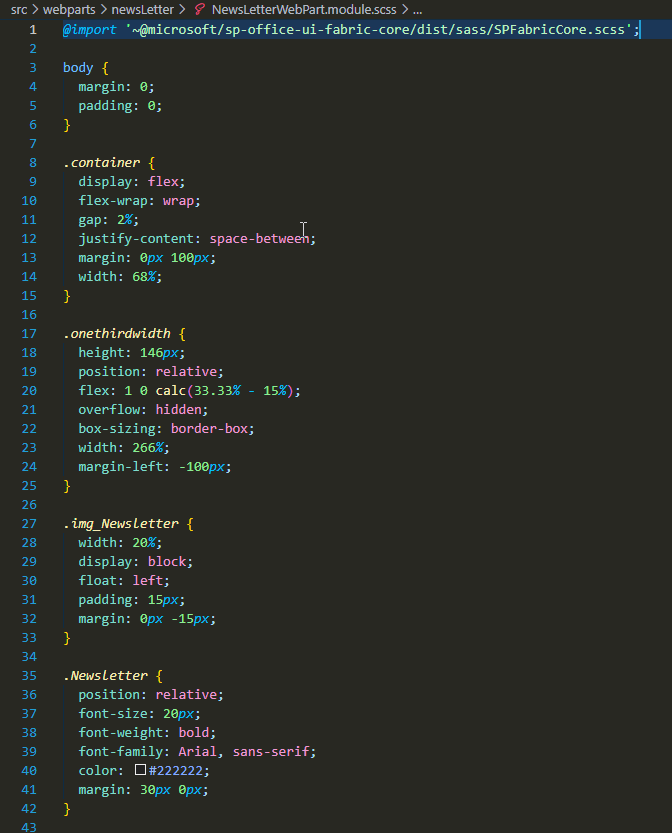Viewport: 672px width, 833px height.
Task: Click NewsLetterWebPart.module.scss in the breadcrumb
Action: (303, 9)
